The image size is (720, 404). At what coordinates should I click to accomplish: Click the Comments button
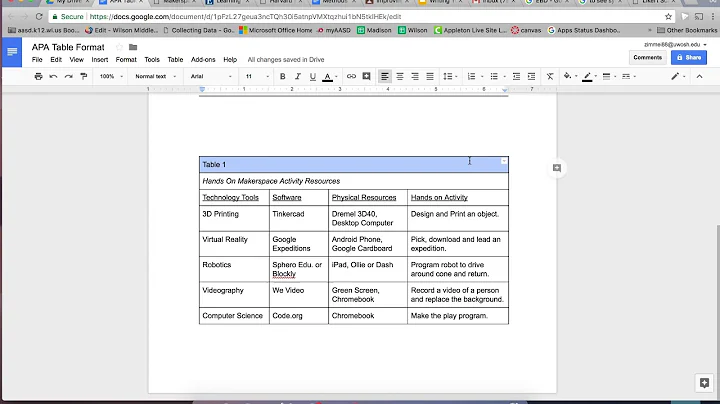[x=647, y=57]
